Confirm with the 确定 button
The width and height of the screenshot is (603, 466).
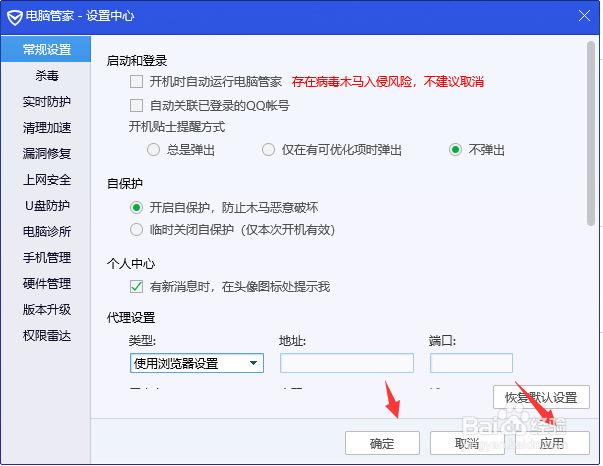[382, 443]
